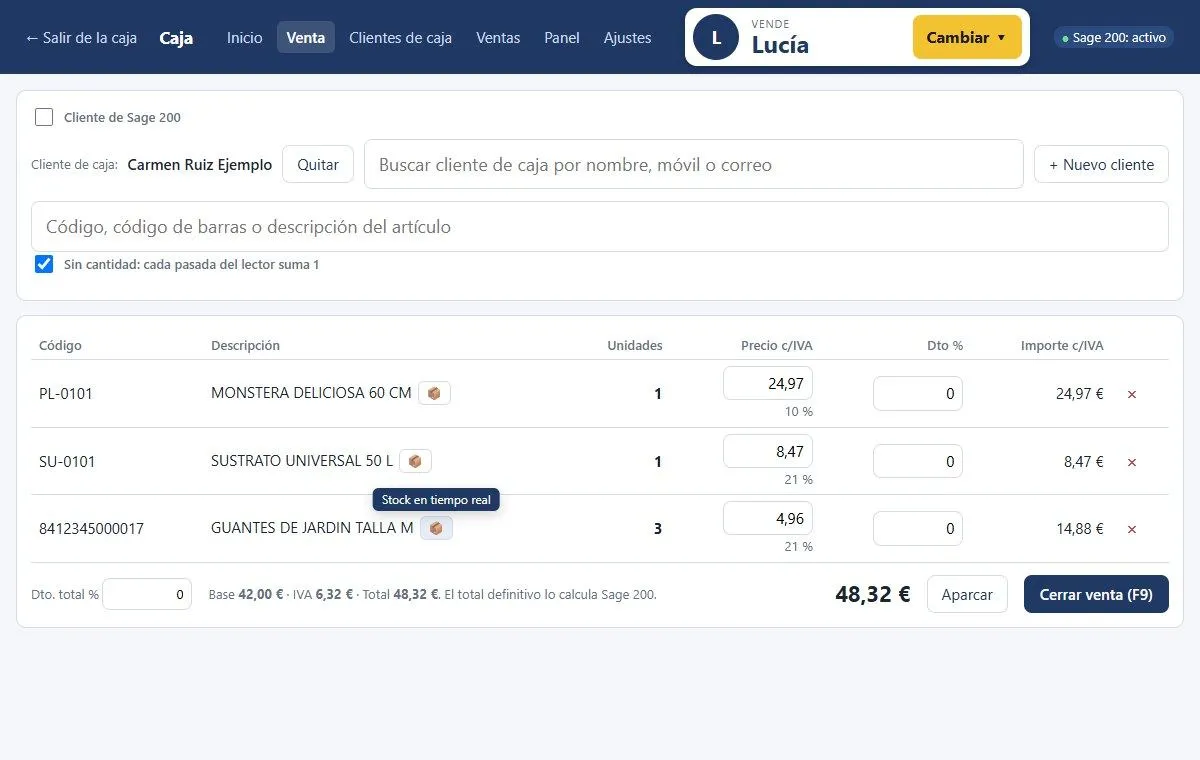Viewport: 1200px width, 760px height.
Task: Click the Base 42,00 € summary text
Action: (246, 594)
